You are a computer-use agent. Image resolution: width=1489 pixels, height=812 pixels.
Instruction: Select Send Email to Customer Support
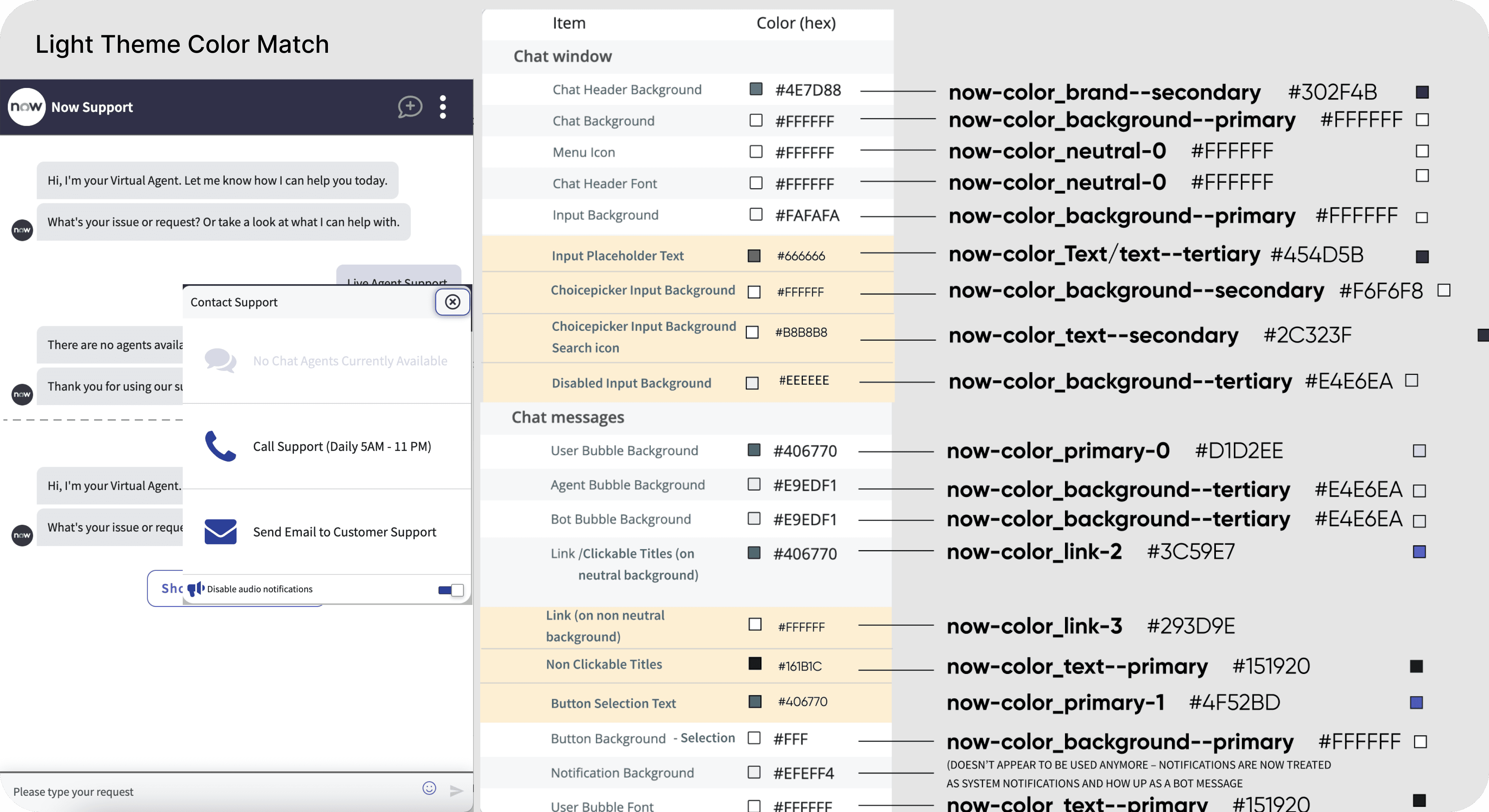[x=345, y=532]
